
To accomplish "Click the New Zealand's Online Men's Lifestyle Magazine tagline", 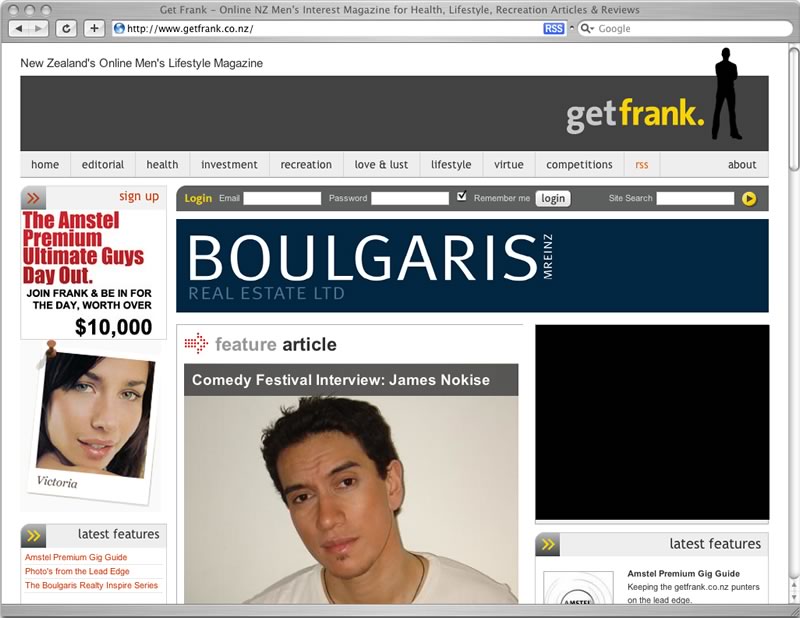I will point(142,63).
